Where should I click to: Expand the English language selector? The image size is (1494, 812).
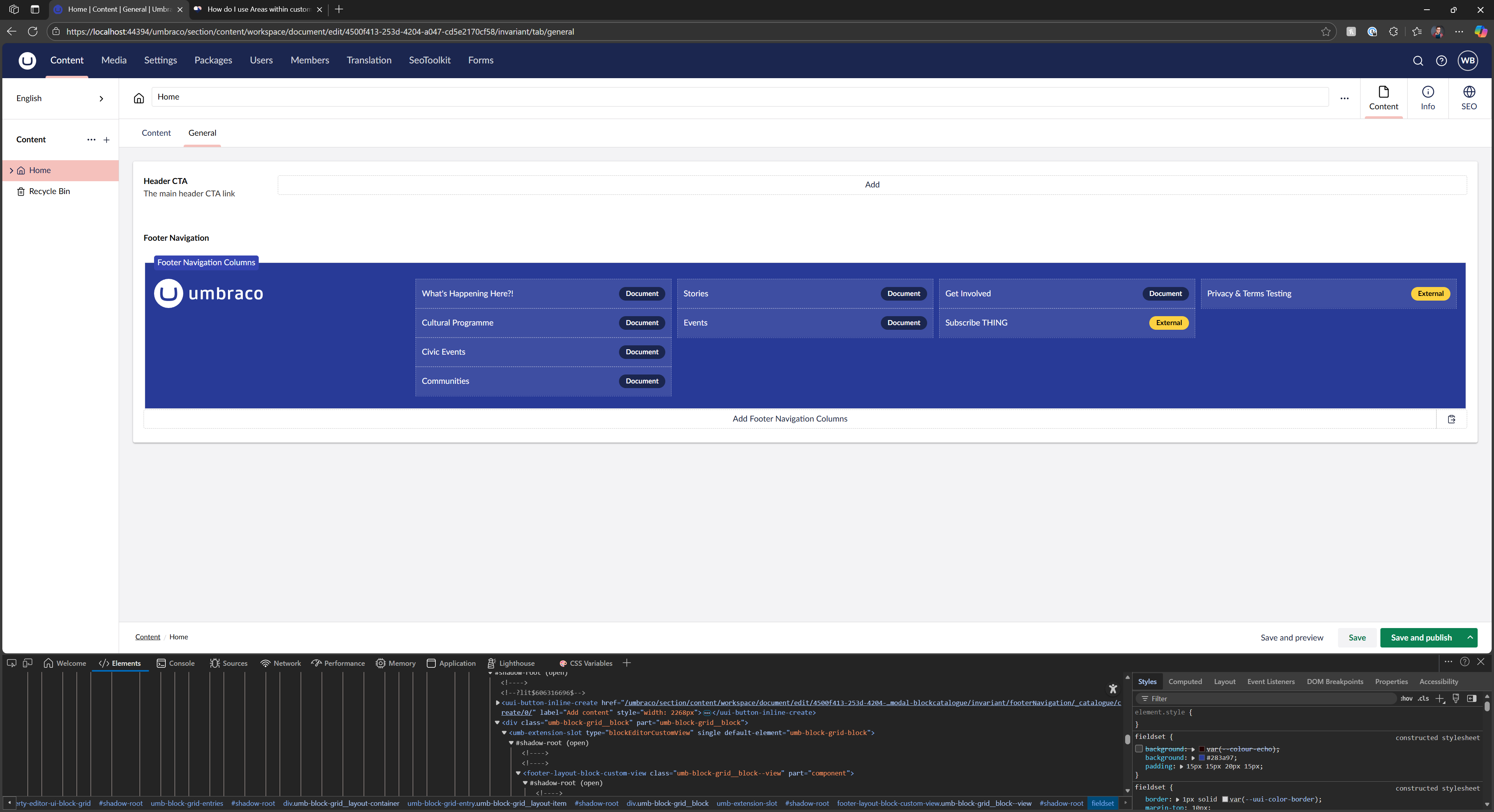(102, 98)
